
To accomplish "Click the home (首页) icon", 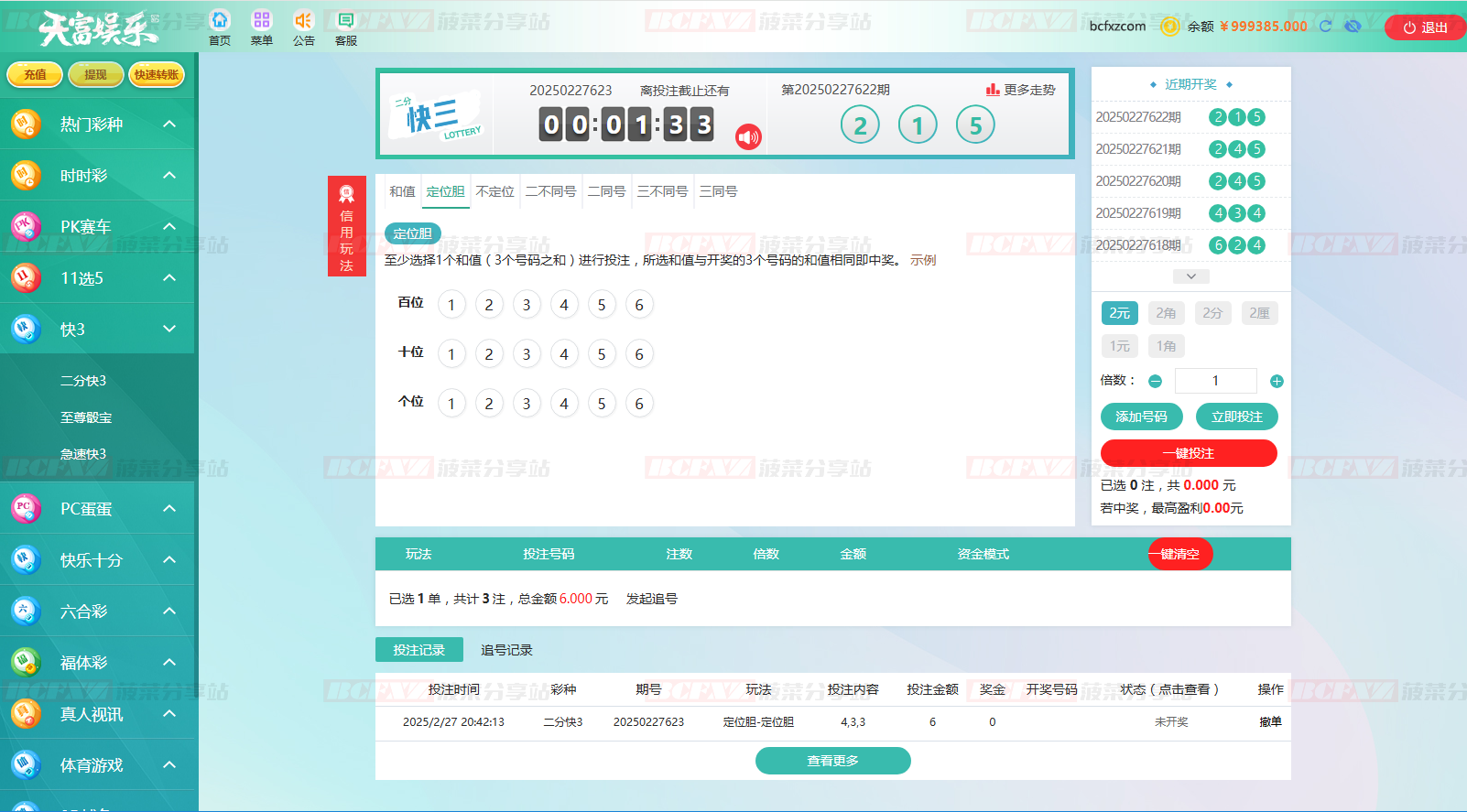I will tap(220, 21).
